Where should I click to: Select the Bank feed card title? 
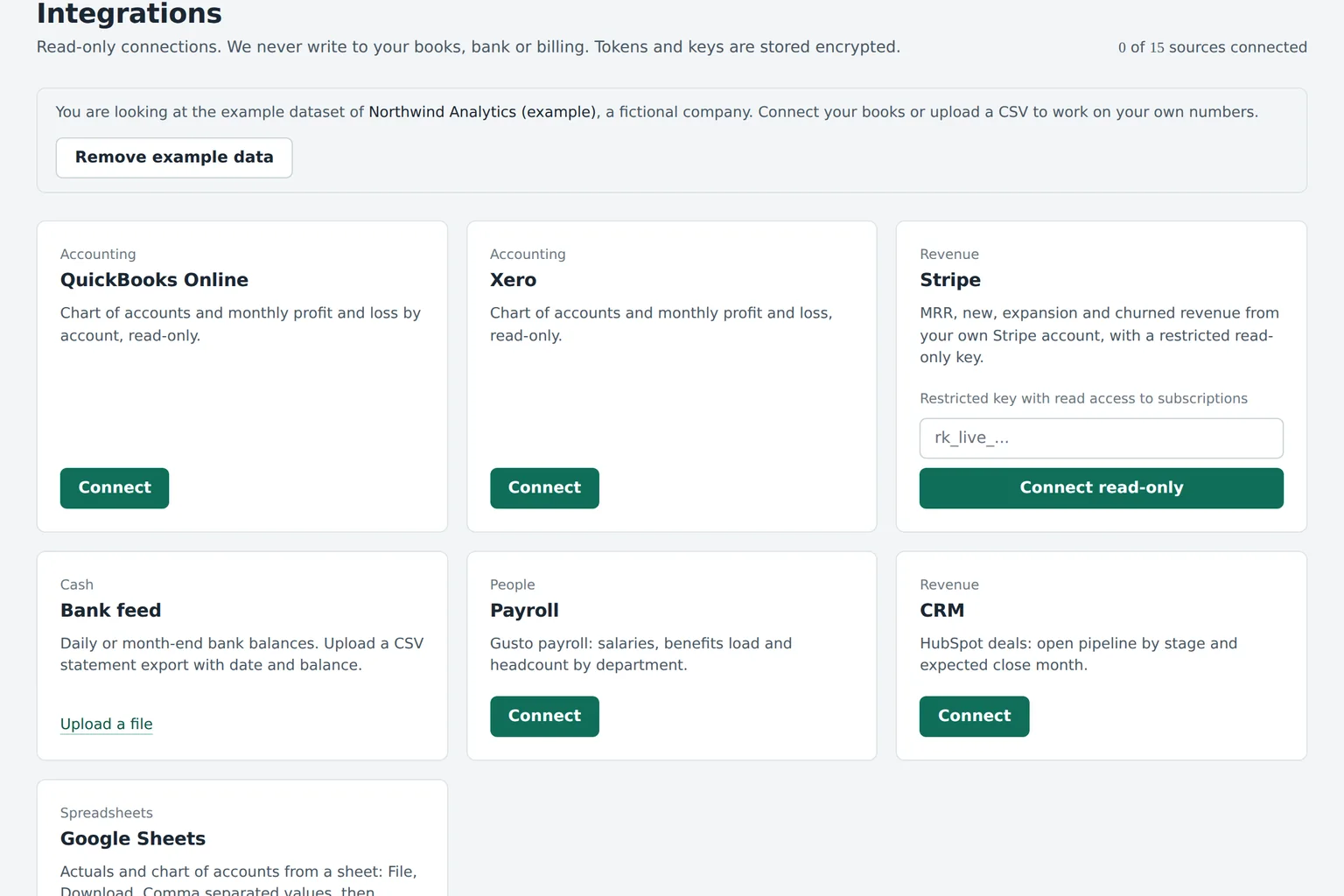(111, 611)
